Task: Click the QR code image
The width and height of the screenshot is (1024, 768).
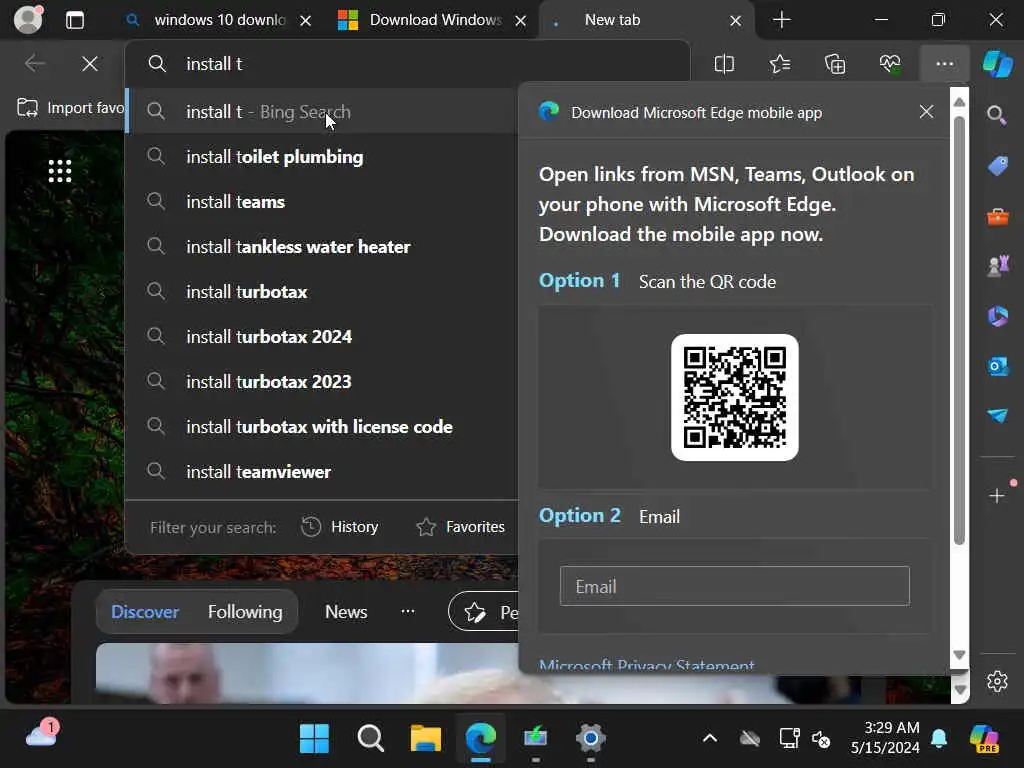Action: click(x=735, y=398)
